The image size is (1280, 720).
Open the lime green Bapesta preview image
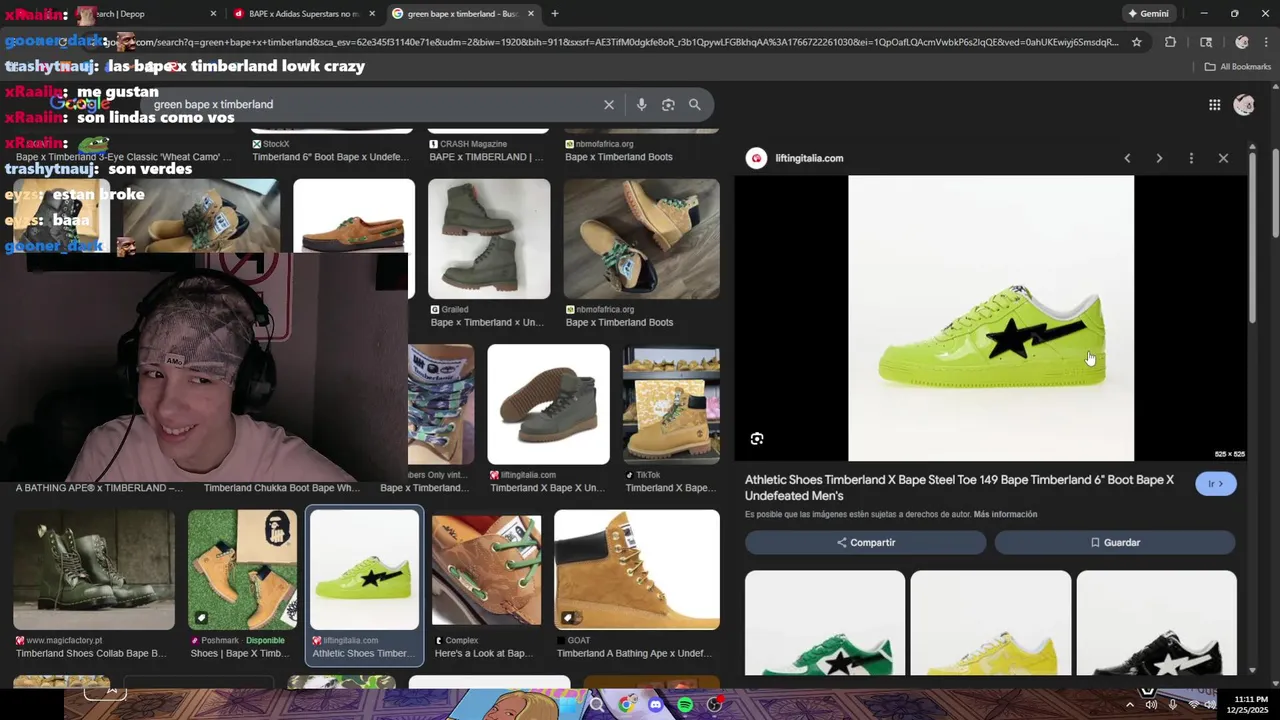[x=991, y=318]
